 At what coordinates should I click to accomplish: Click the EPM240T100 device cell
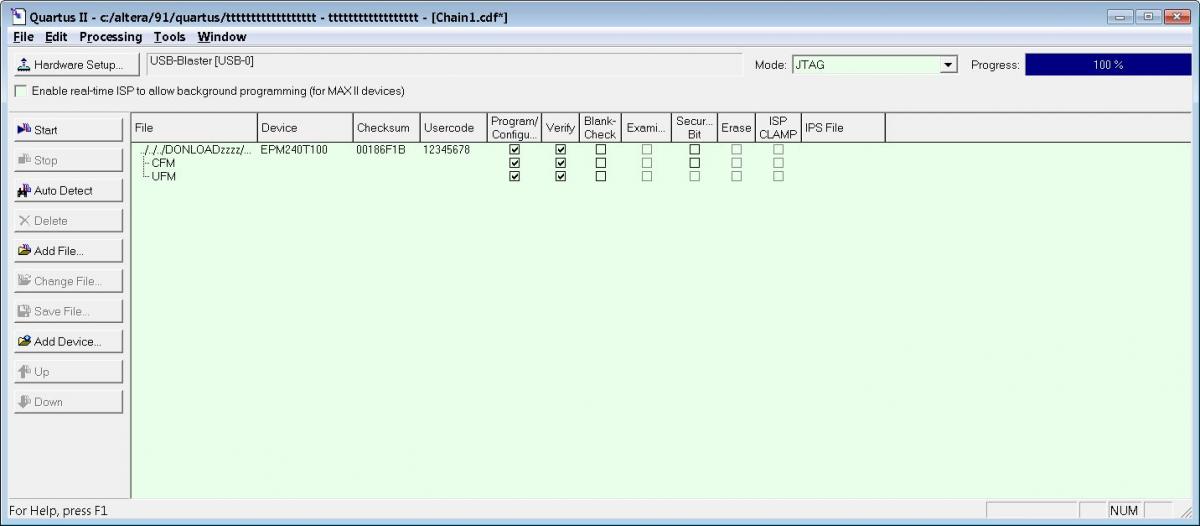[294, 150]
